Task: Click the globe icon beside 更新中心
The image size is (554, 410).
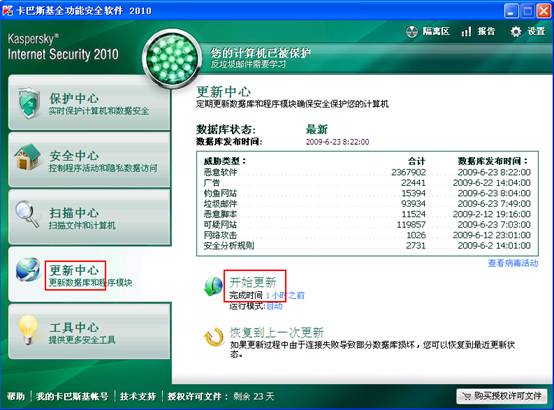Action: coord(28,270)
